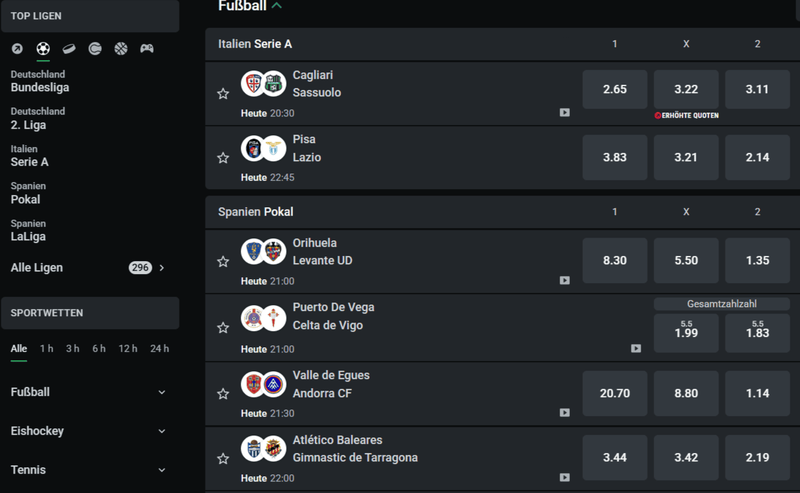Star the Pisa vs Lazio match
The height and width of the screenshot is (493, 800).
pos(223,158)
